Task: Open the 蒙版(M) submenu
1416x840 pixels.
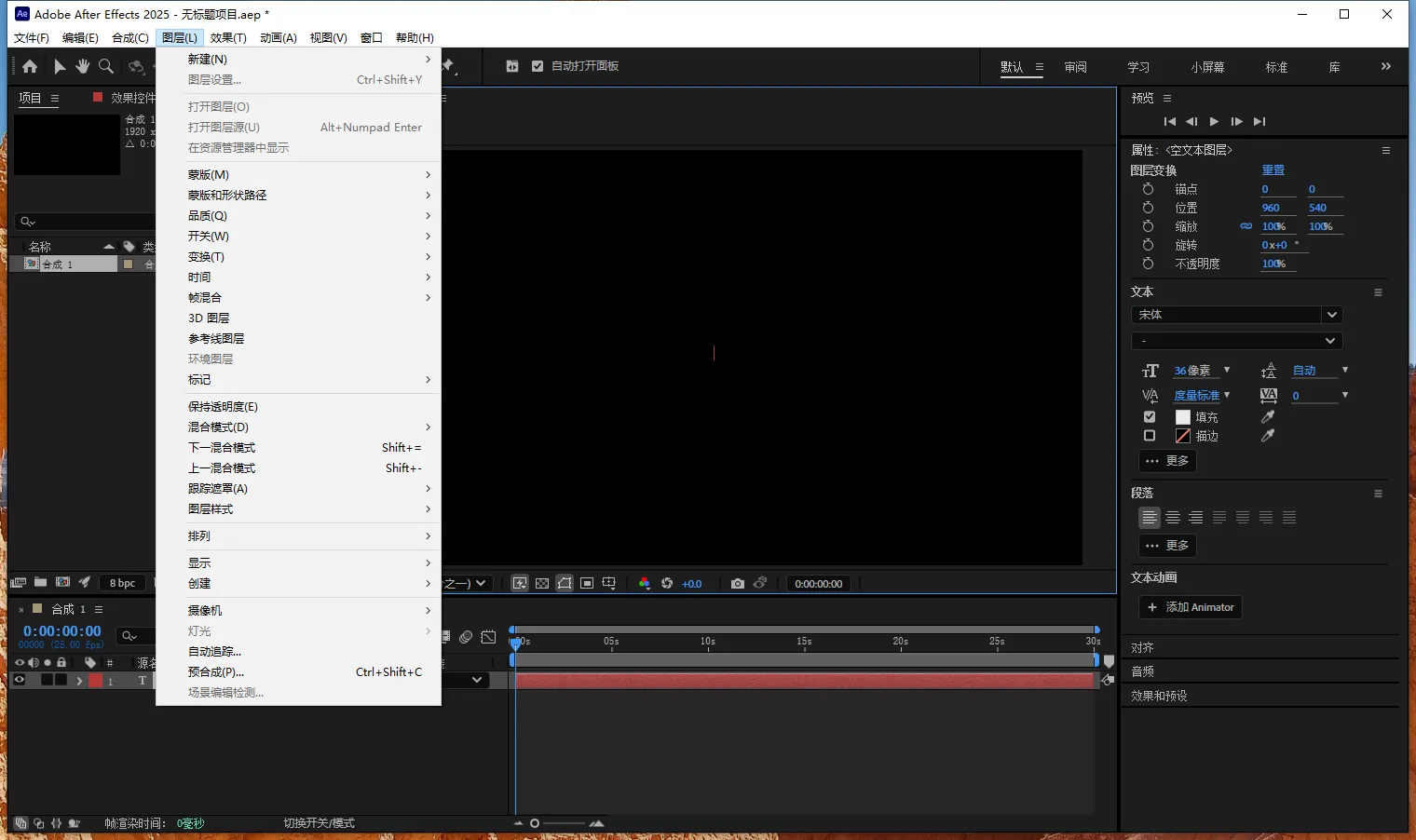Action: click(x=209, y=175)
